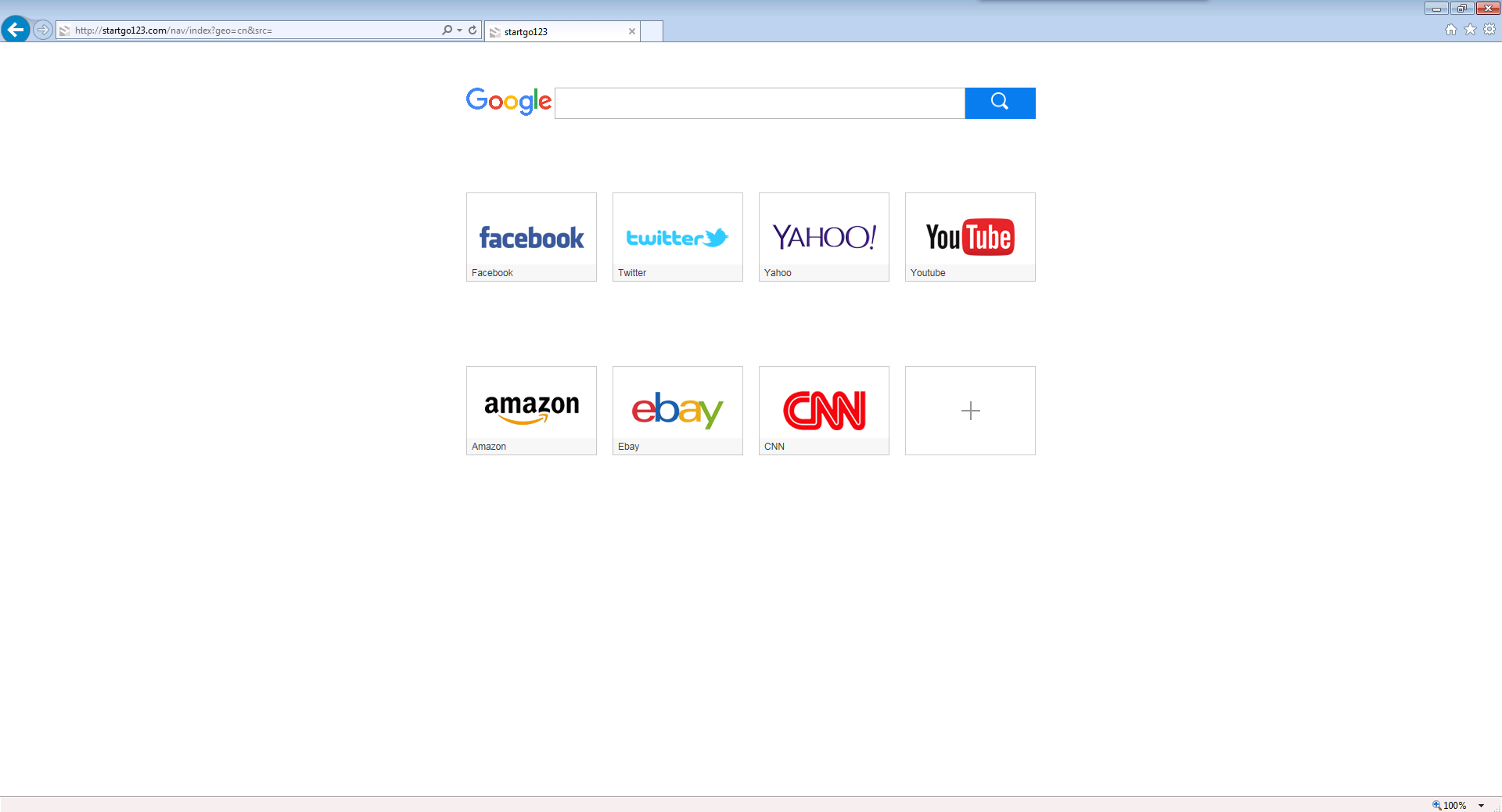Open the Ebay shortcut tile
Image resolution: width=1502 pixels, height=812 pixels.
click(677, 411)
